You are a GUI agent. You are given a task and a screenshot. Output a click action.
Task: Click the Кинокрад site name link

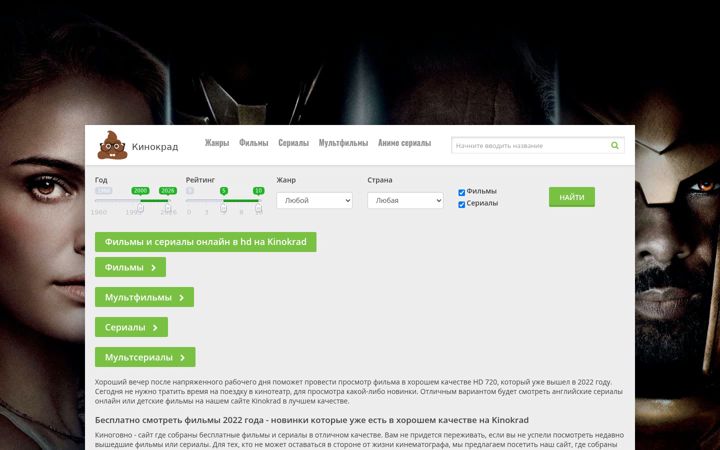155,147
